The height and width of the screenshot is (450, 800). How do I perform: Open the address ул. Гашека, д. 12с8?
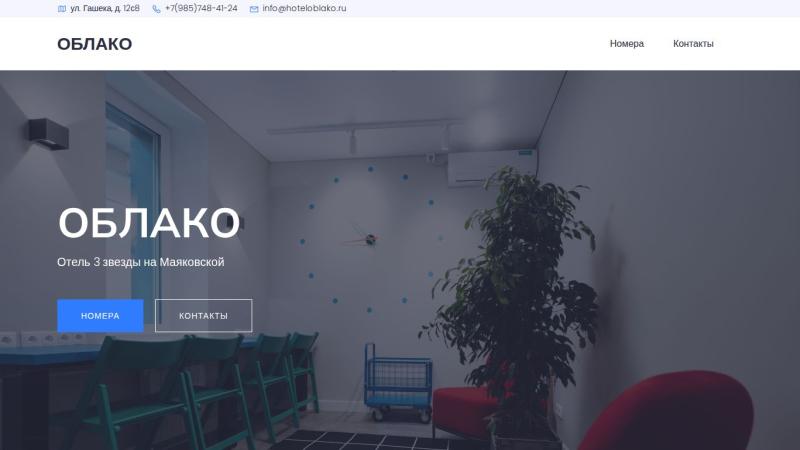(x=105, y=8)
